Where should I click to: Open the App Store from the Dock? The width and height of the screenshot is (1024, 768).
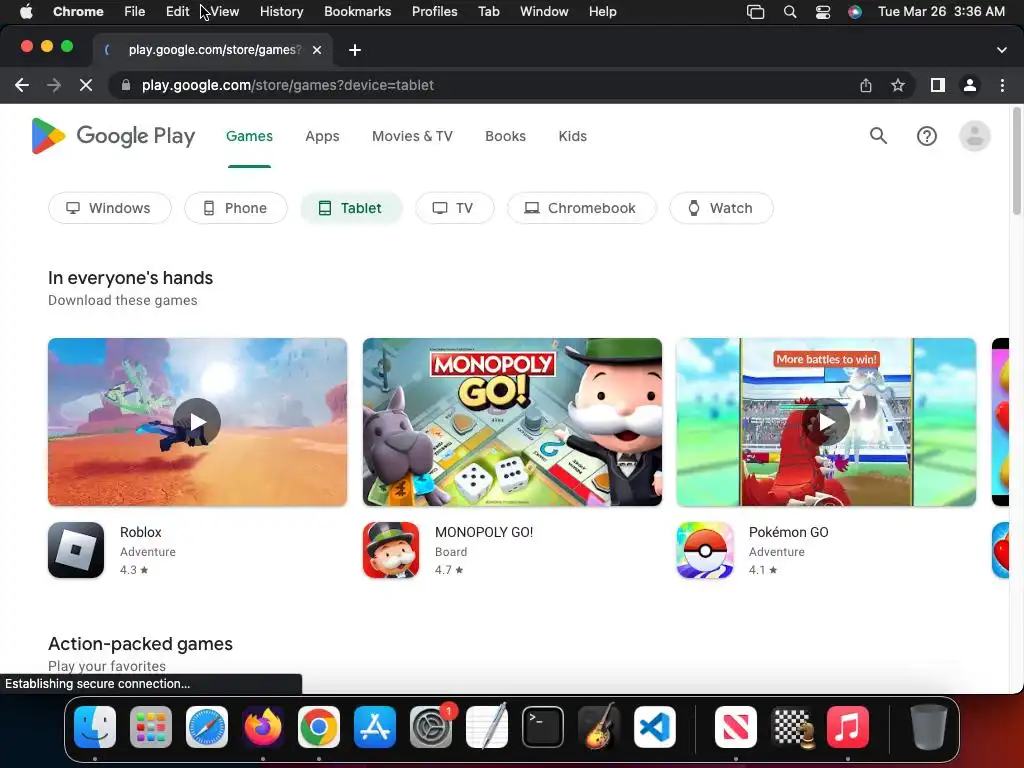click(375, 727)
